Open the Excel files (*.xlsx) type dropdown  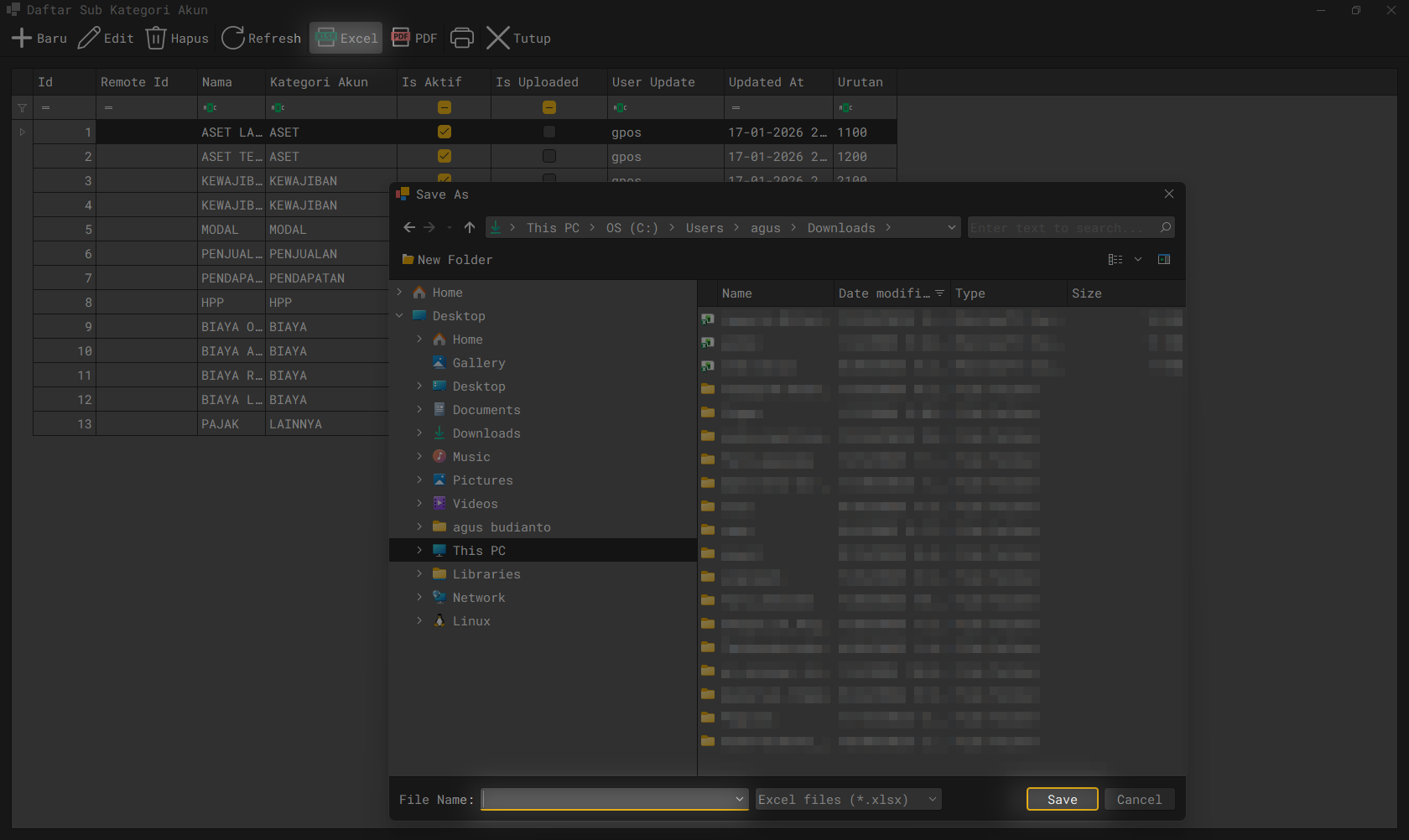[847, 799]
